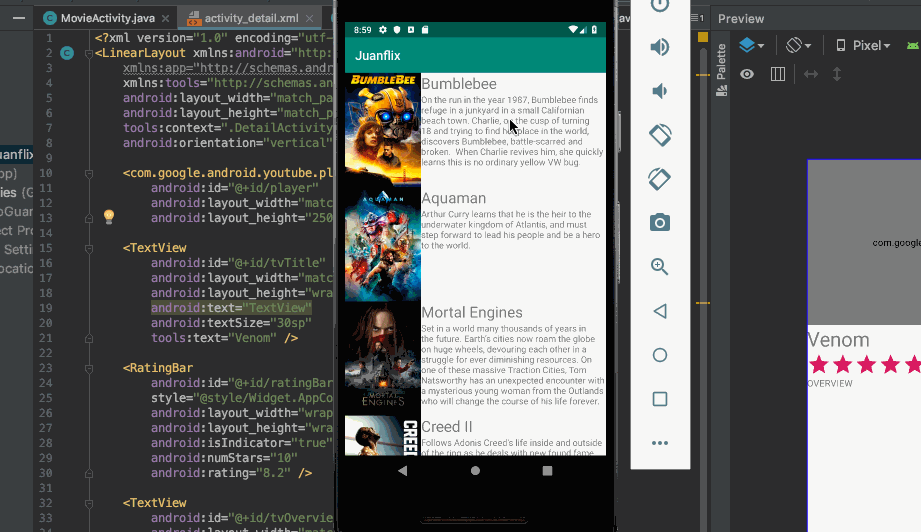Click the XML file icon on activity_detail tab
Image resolution: width=921 pixels, height=532 pixels.
[194, 19]
